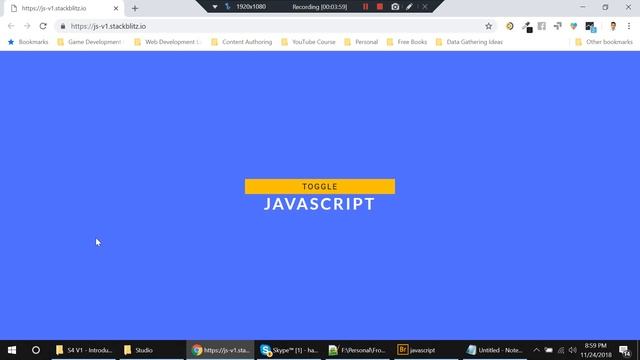
Task: Open network settings tray icon
Action: (x=561, y=350)
